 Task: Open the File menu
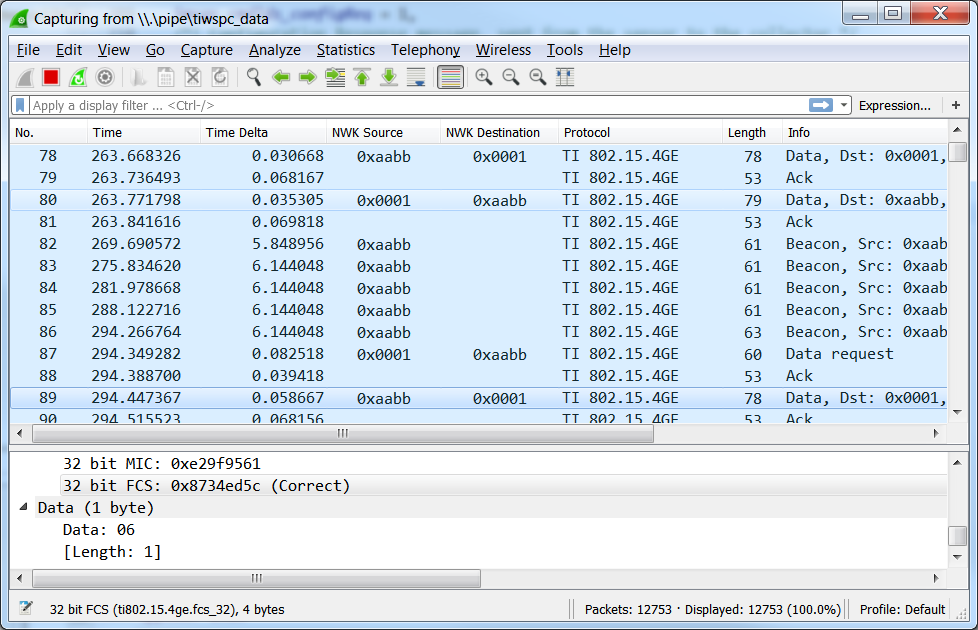coord(28,50)
